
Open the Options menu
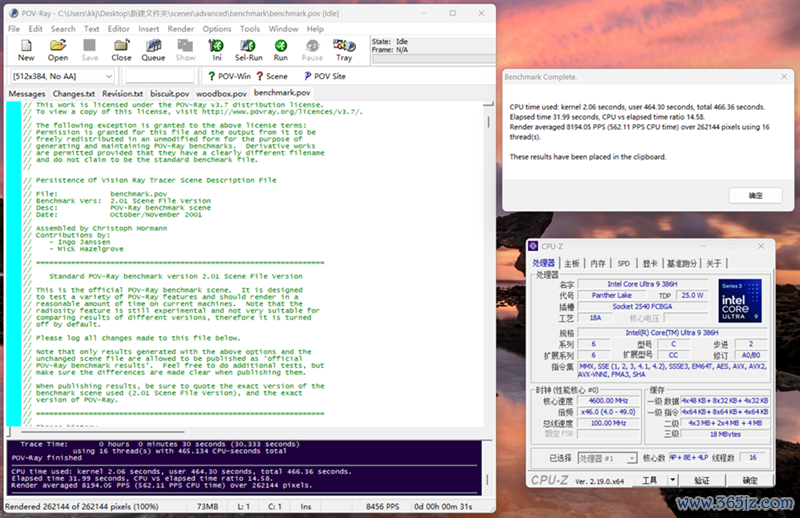click(x=217, y=29)
